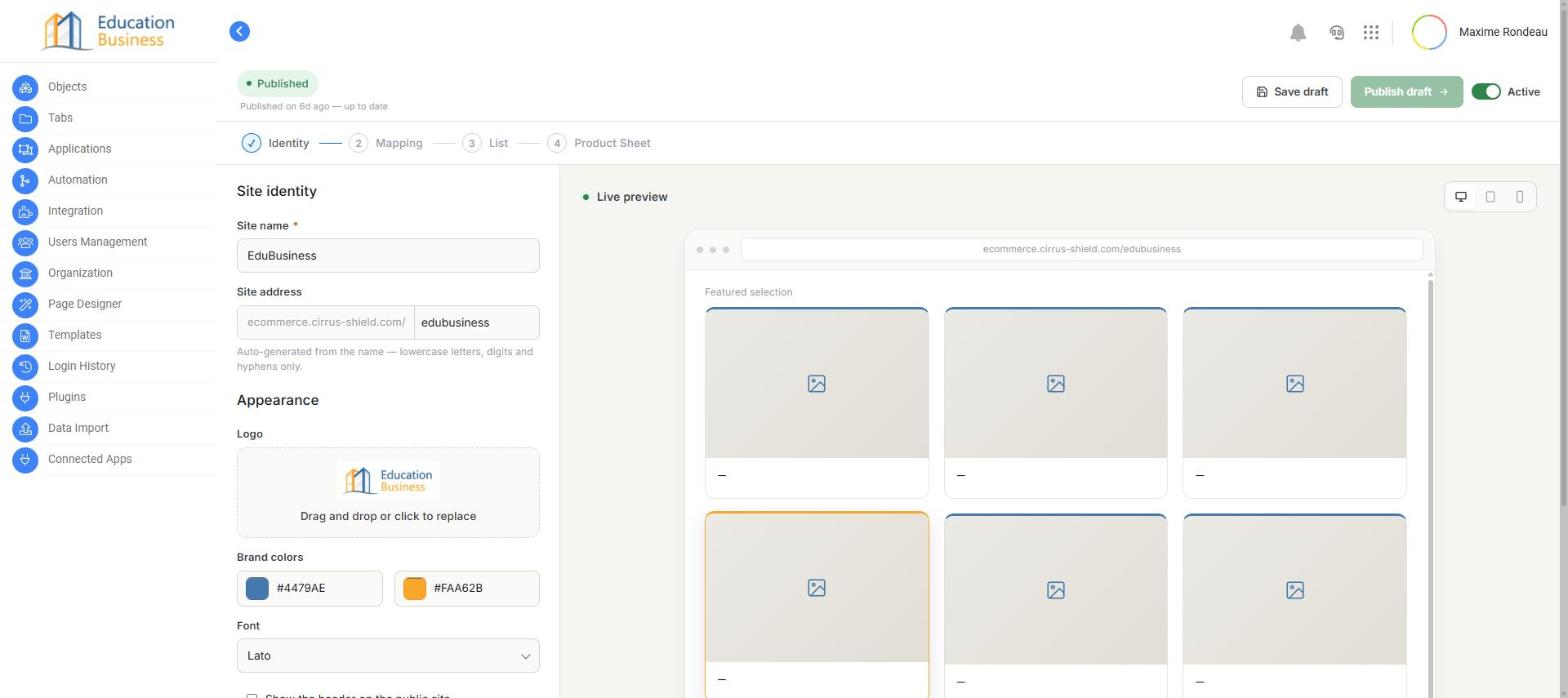Click the Education Business header logo
Image resolution: width=1568 pixels, height=698 pixels.
pos(108,31)
